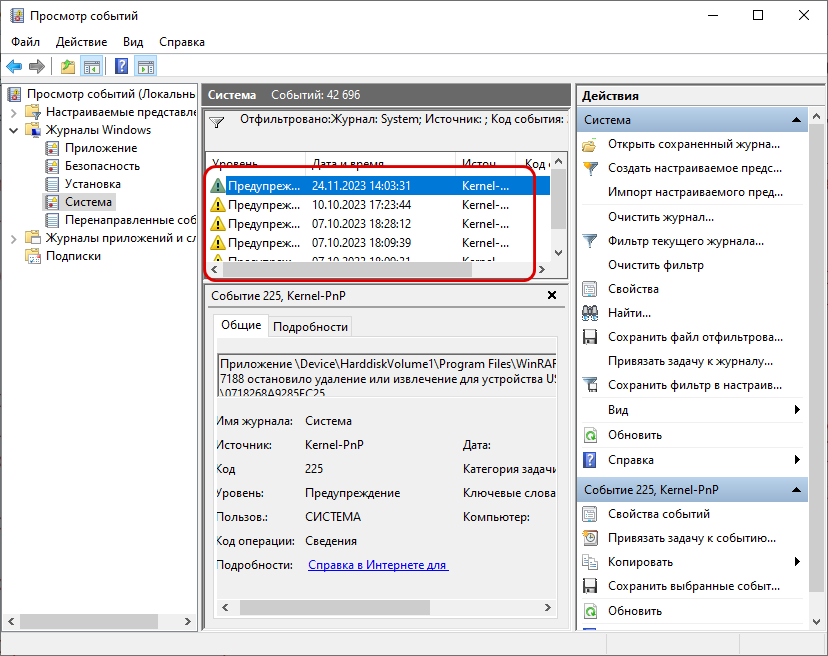Collapse the 'Журналы Windows' tree node
The width and height of the screenshot is (828, 656).
pyautogui.click(x=14, y=130)
